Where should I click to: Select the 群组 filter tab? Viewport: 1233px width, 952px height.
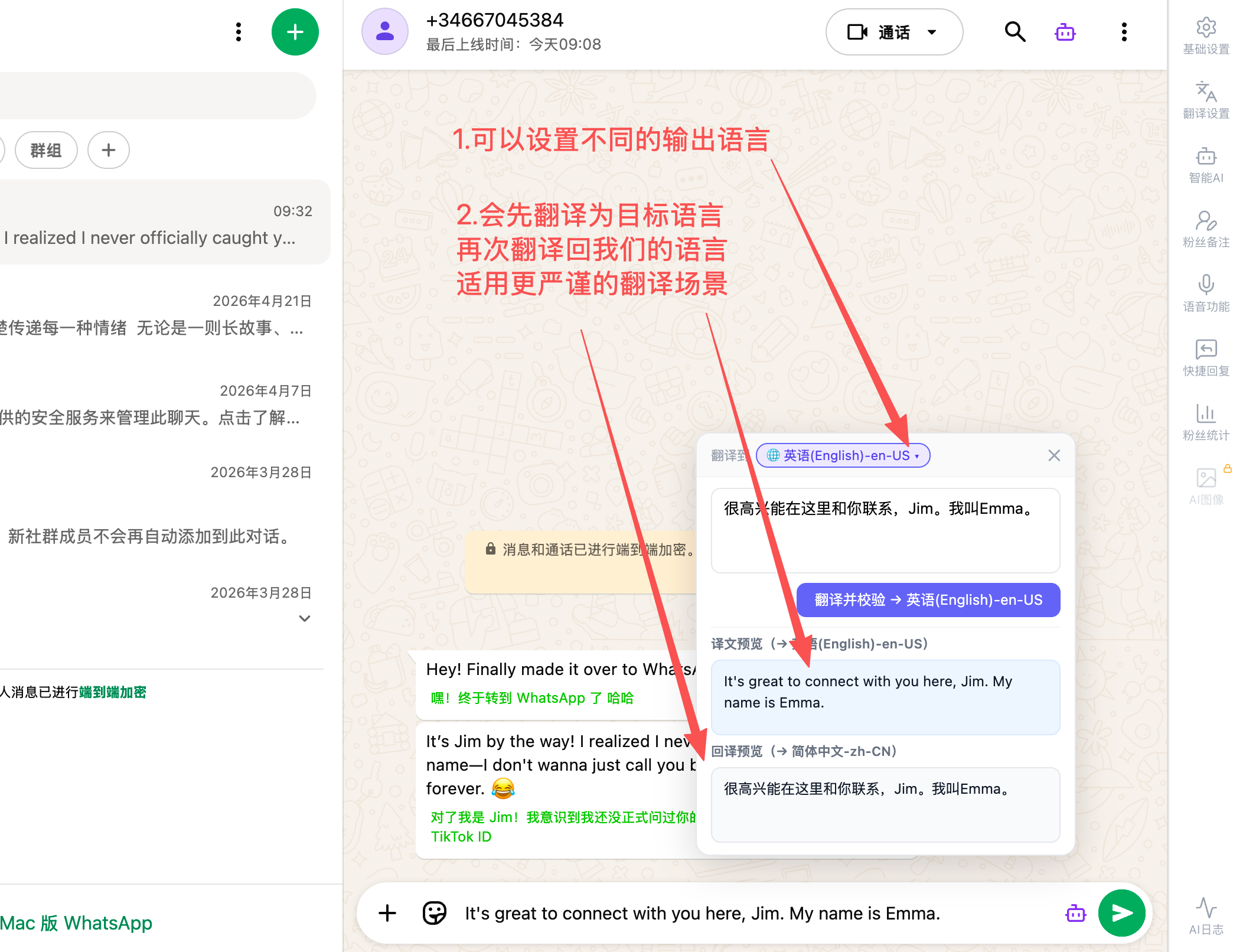(46, 150)
